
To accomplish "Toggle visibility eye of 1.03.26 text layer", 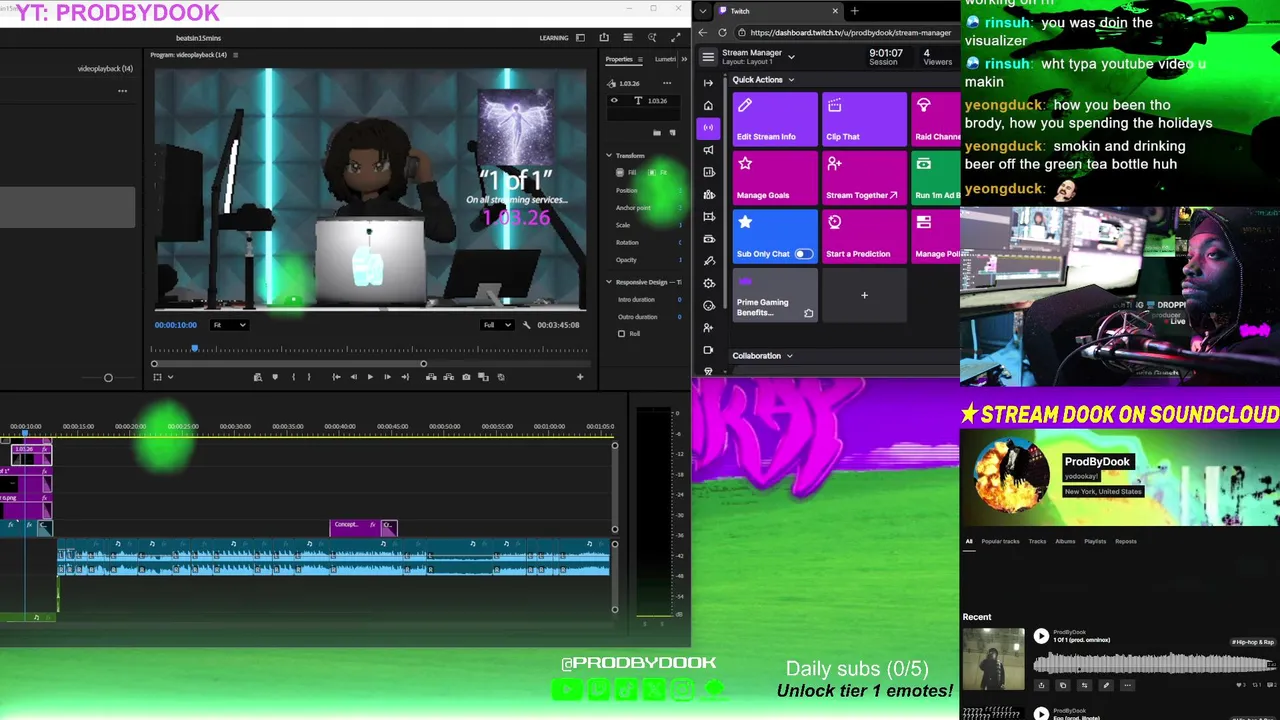I will pos(614,100).
